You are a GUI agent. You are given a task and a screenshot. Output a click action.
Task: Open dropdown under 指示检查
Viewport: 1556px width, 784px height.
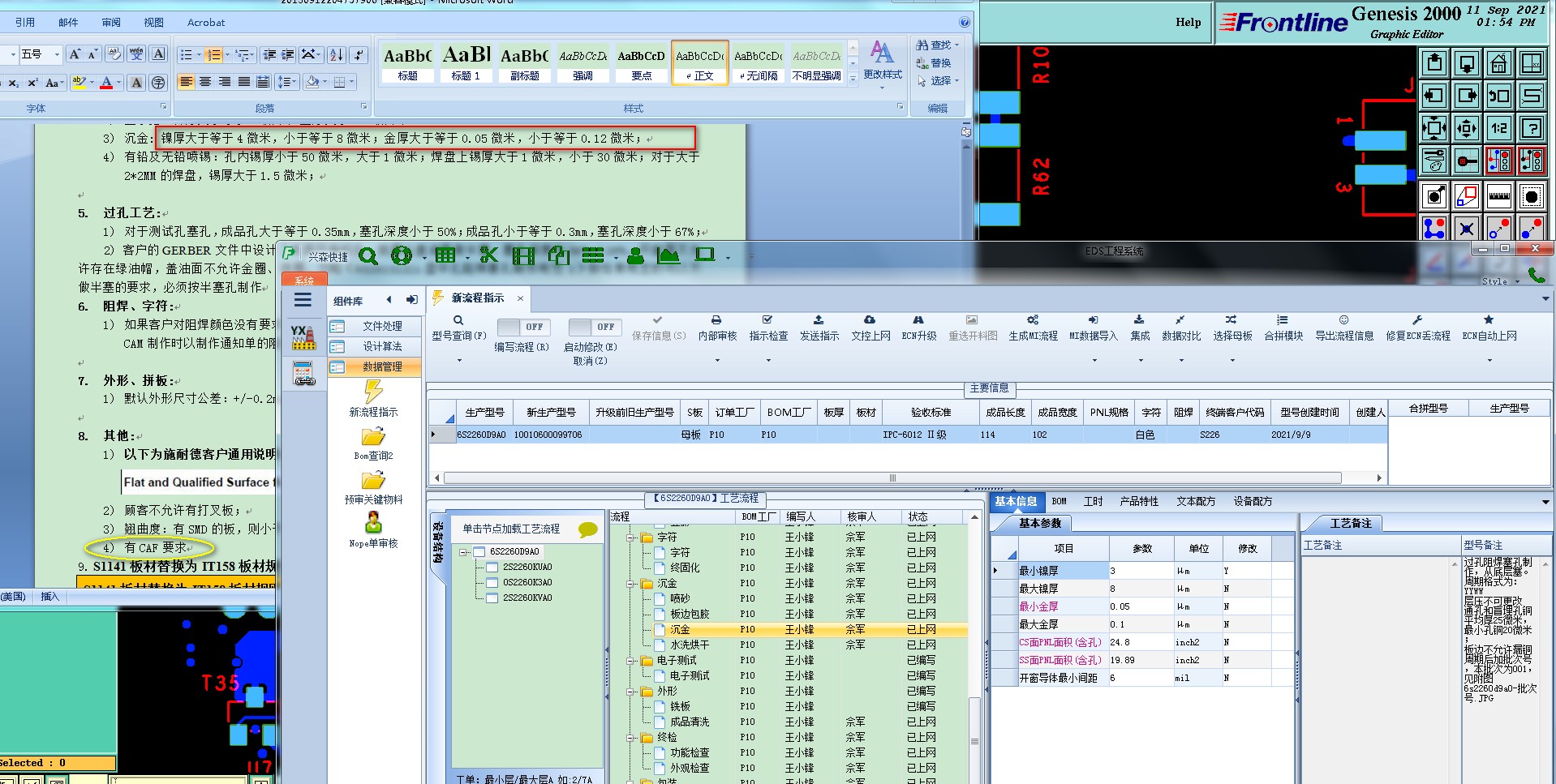click(x=768, y=360)
